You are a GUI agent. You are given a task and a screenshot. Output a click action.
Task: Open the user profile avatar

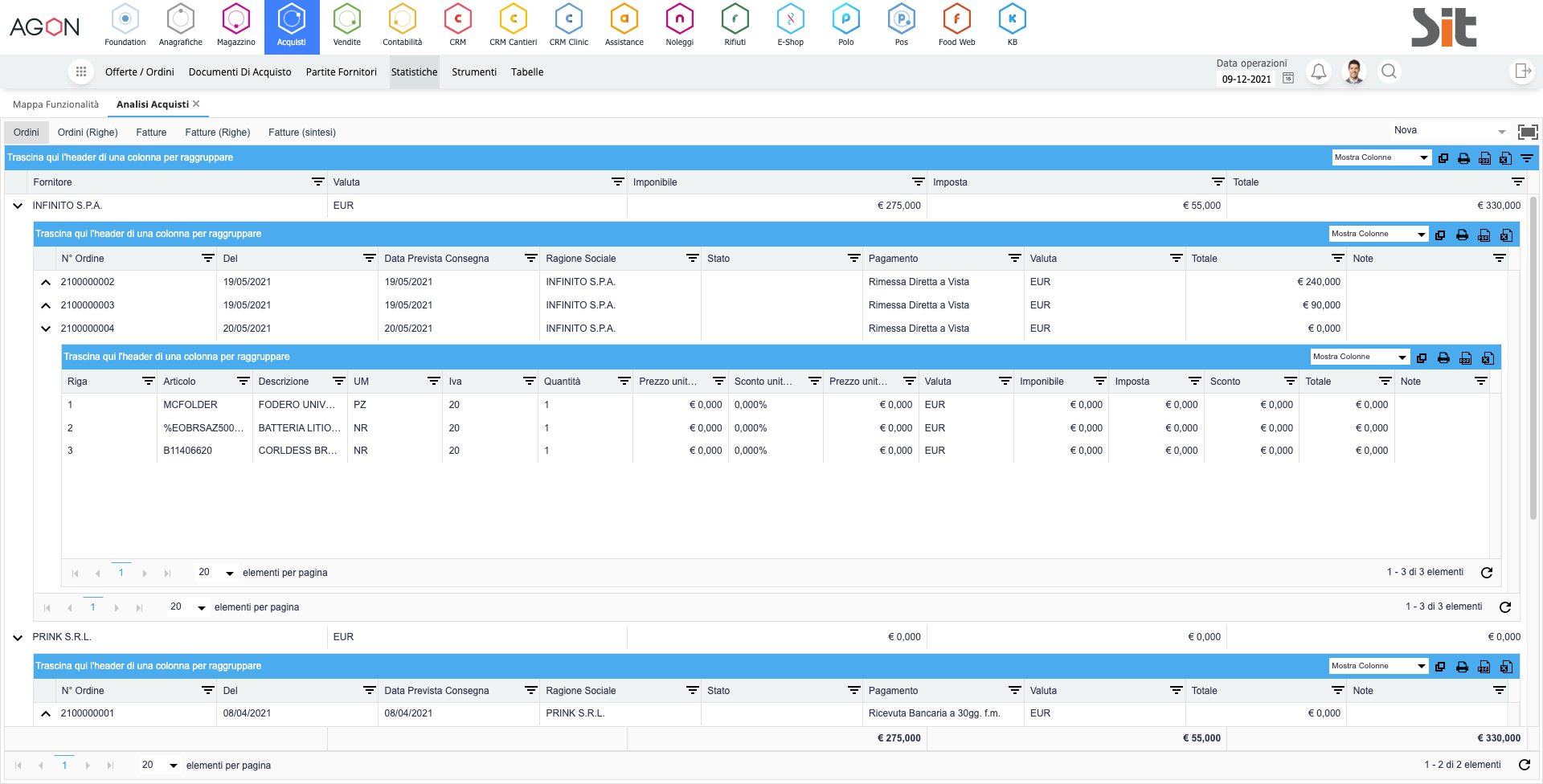point(1354,71)
